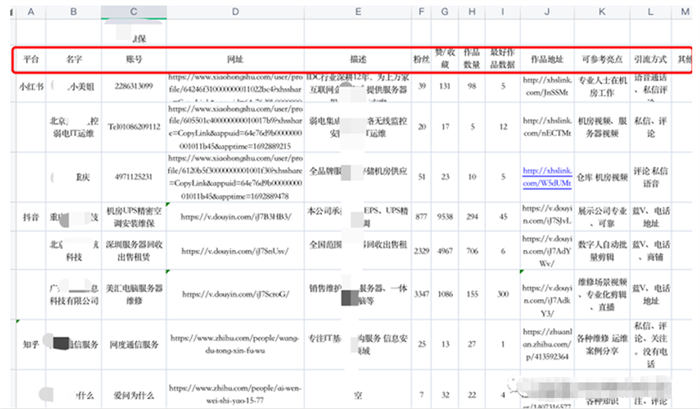Click the 最好作品数据 header cell

click(503, 59)
